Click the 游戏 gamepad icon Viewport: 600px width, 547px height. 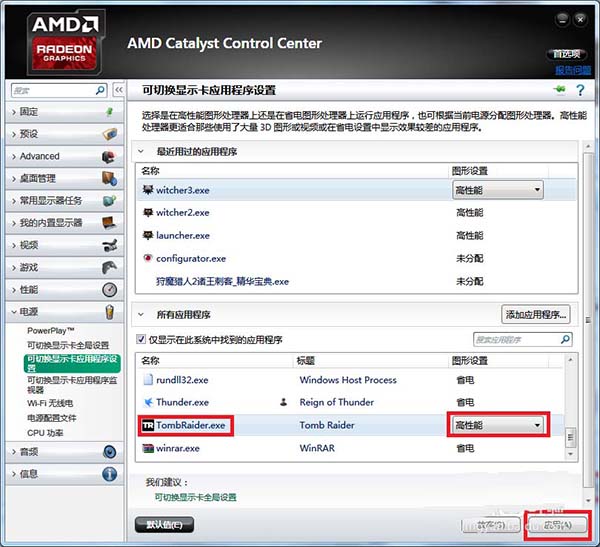[109, 267]
